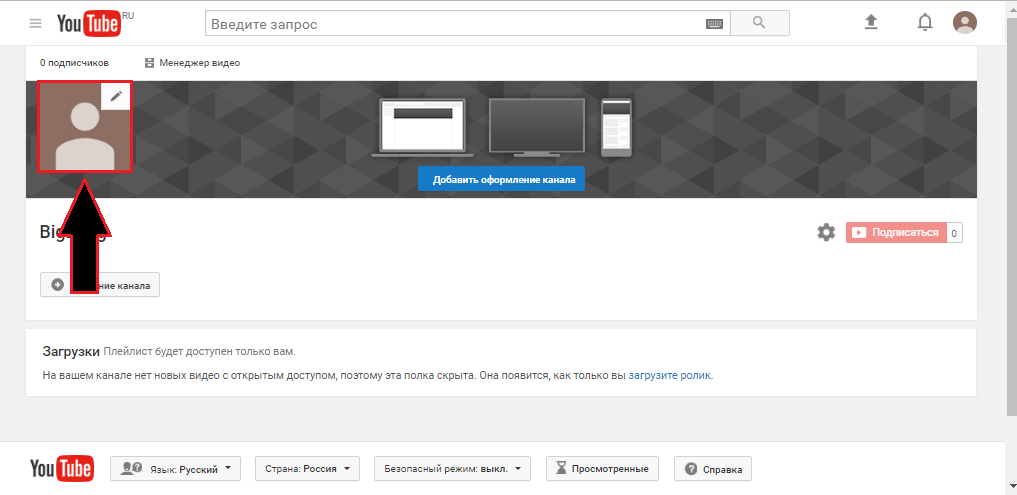Click the YouTube logo in header
1017x495 pixels.
pos(88,23)
